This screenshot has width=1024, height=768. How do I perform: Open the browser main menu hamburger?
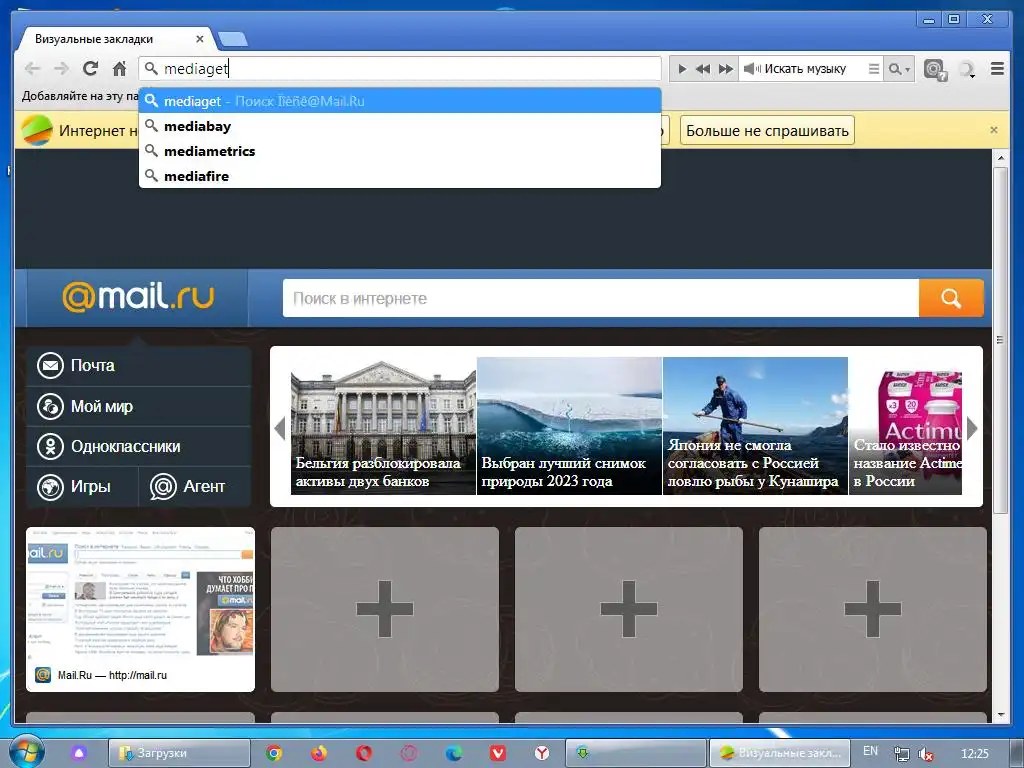coord(997,68)
